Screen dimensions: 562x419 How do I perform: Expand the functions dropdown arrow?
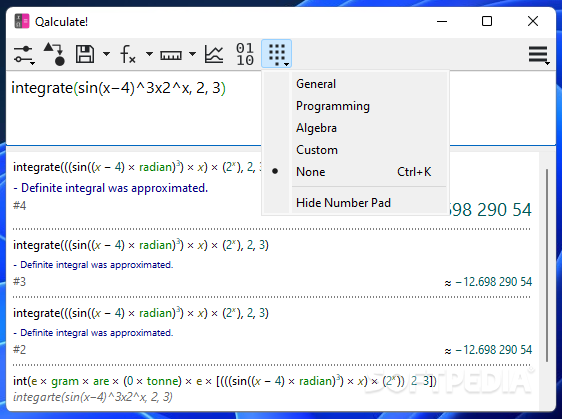[149, 54]
